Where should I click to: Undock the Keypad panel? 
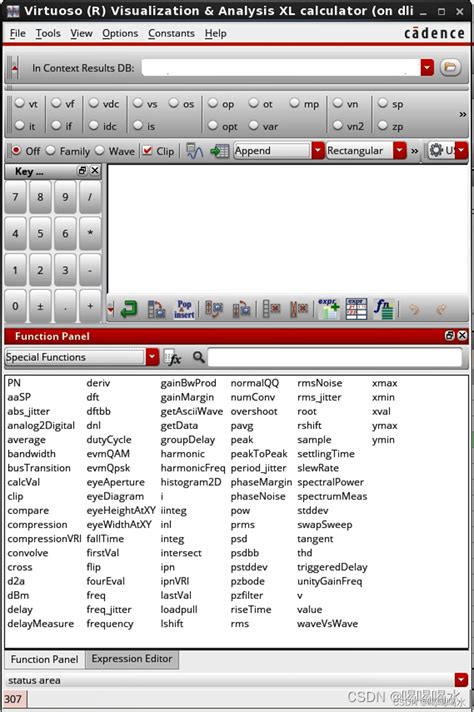pyautogui.click(x=82, y=171)
